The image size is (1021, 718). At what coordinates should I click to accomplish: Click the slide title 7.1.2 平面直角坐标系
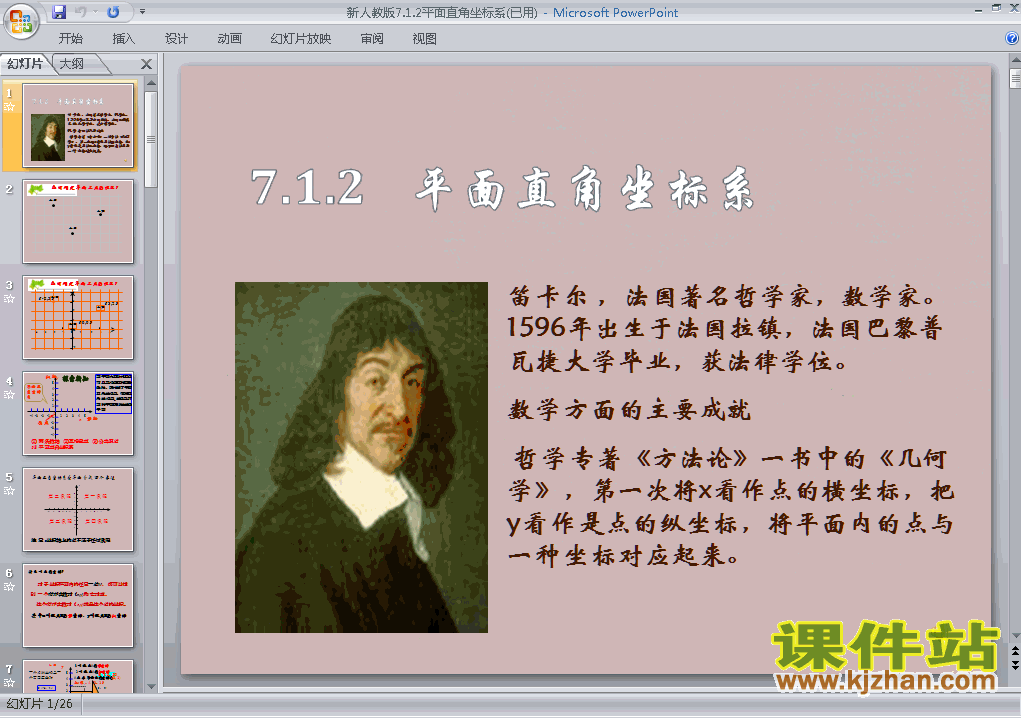coord(502,189)
